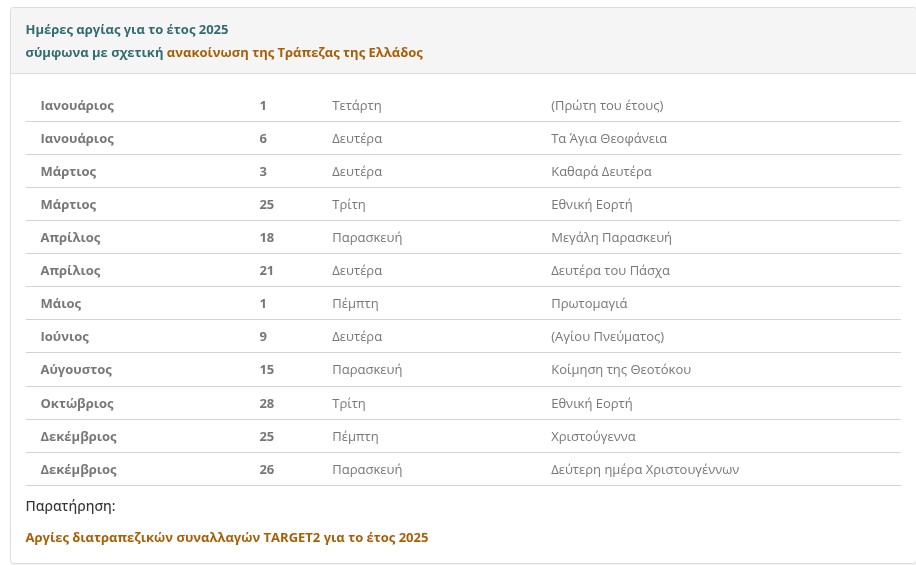
Task: Click the (Αγίου Πνεύματος) cell
Action: coord(607,337)
